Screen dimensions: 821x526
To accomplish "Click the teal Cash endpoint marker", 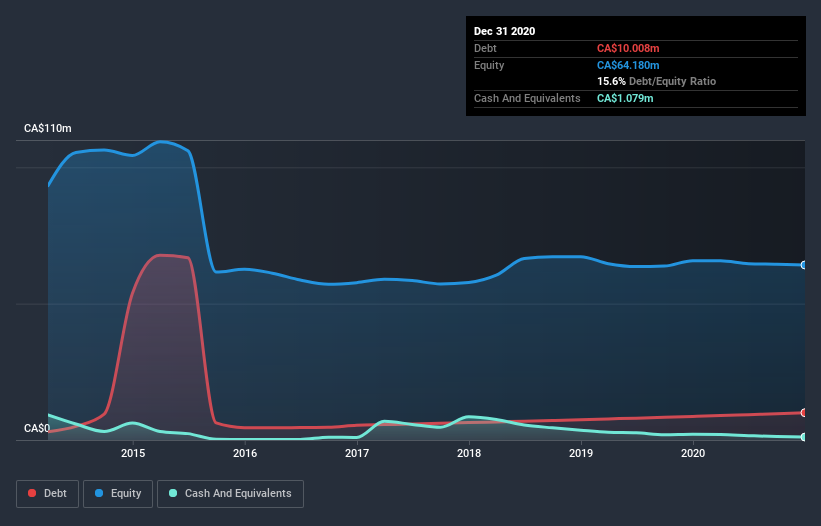I will (x=804, y=437).
